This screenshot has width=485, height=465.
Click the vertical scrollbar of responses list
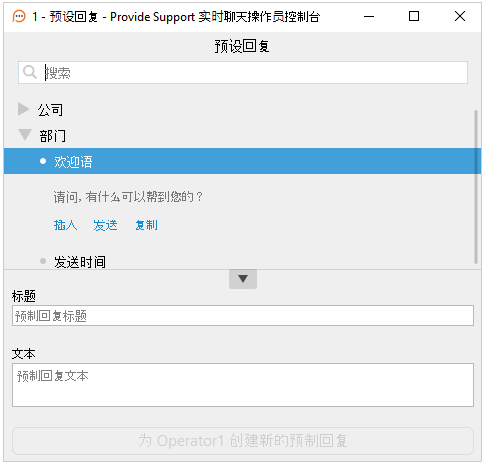point(476,187)
